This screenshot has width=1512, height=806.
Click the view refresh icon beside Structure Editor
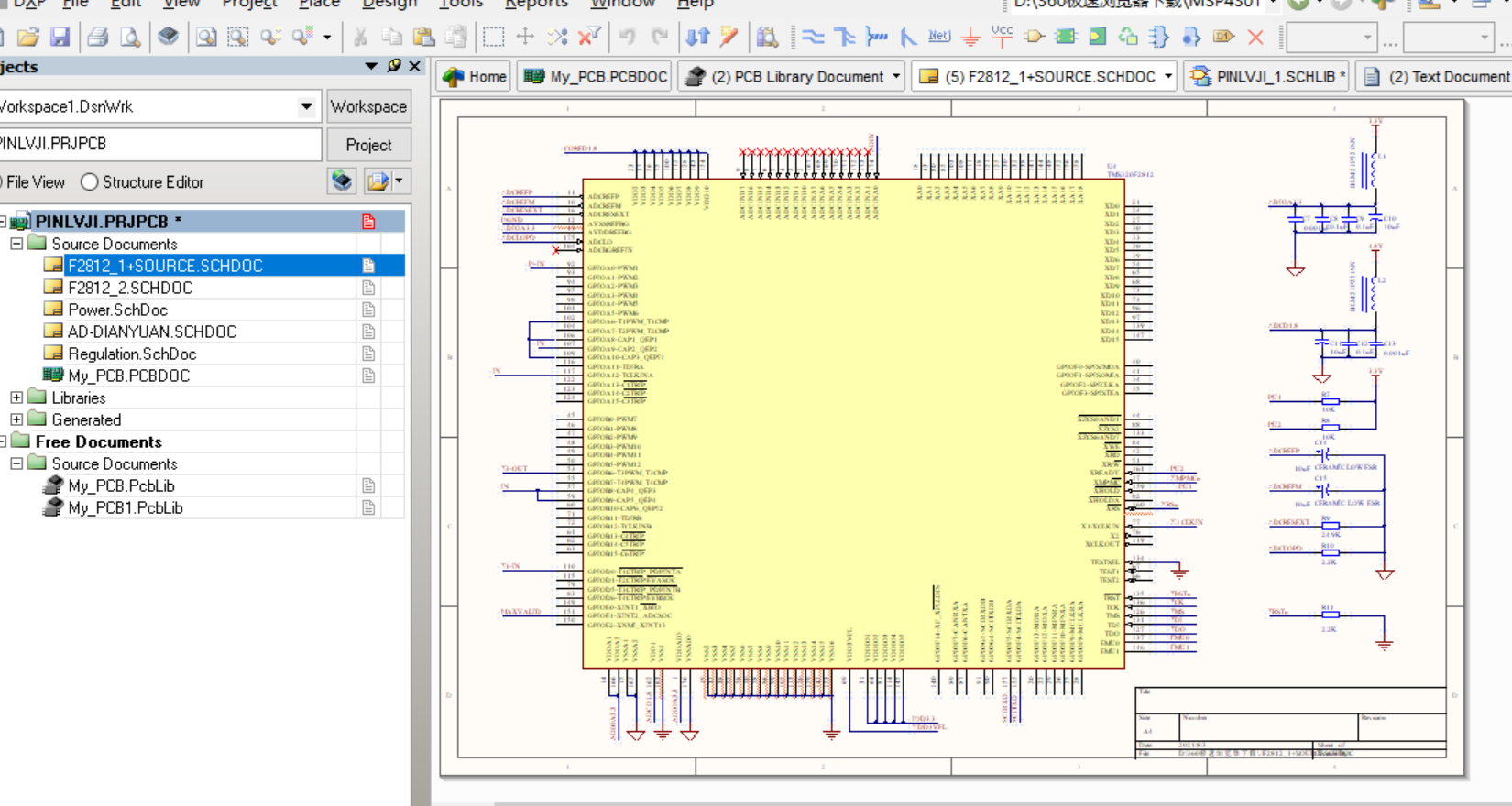[x=342, y=181]
